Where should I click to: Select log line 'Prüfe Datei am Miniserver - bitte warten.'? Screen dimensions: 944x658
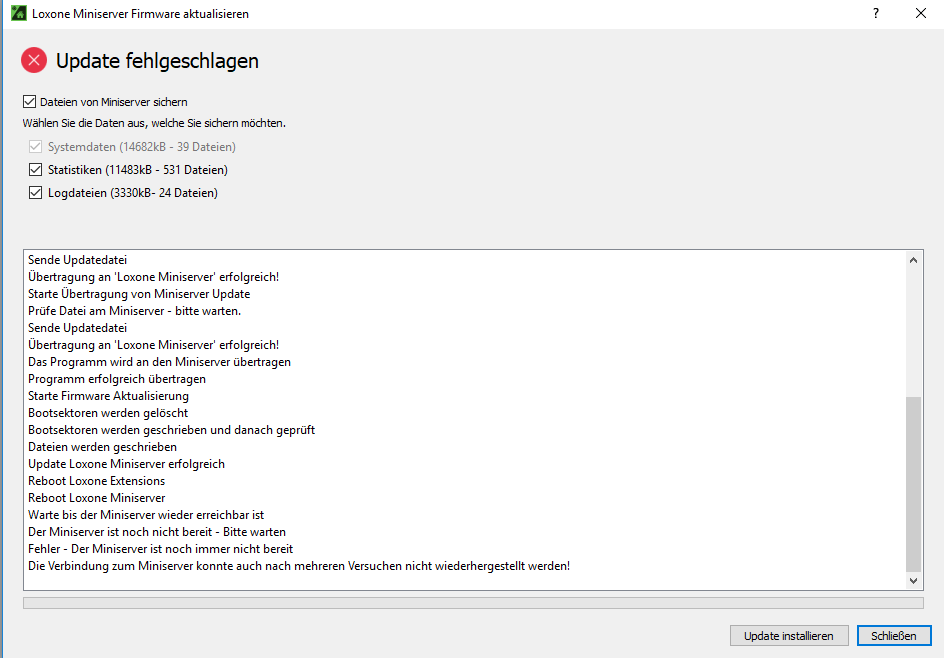pos(134,311)
